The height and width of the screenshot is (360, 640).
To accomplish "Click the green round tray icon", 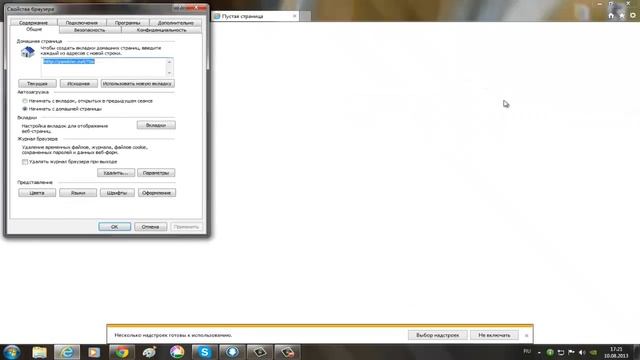I will click(550, 352).
